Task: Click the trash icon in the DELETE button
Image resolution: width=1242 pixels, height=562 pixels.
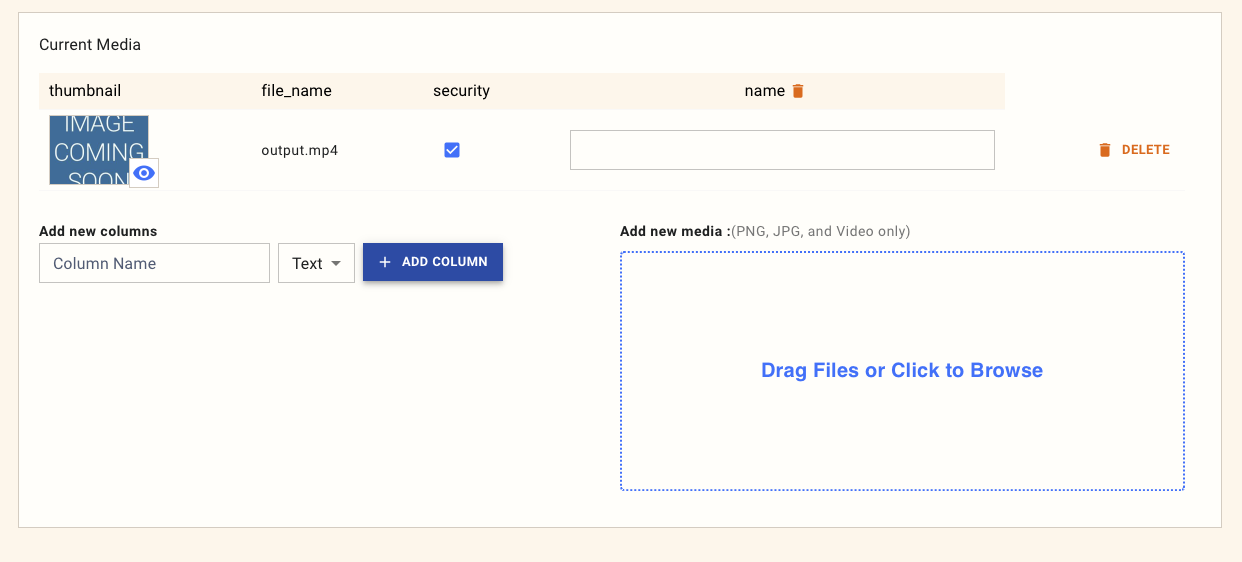Action: pos(1105,150)
